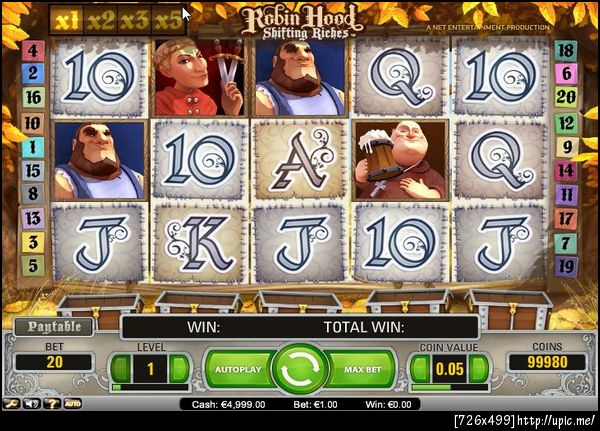The width and height of the screenshot is (600, 431).
Task: Click the green circular spin button
Action: 300,369
